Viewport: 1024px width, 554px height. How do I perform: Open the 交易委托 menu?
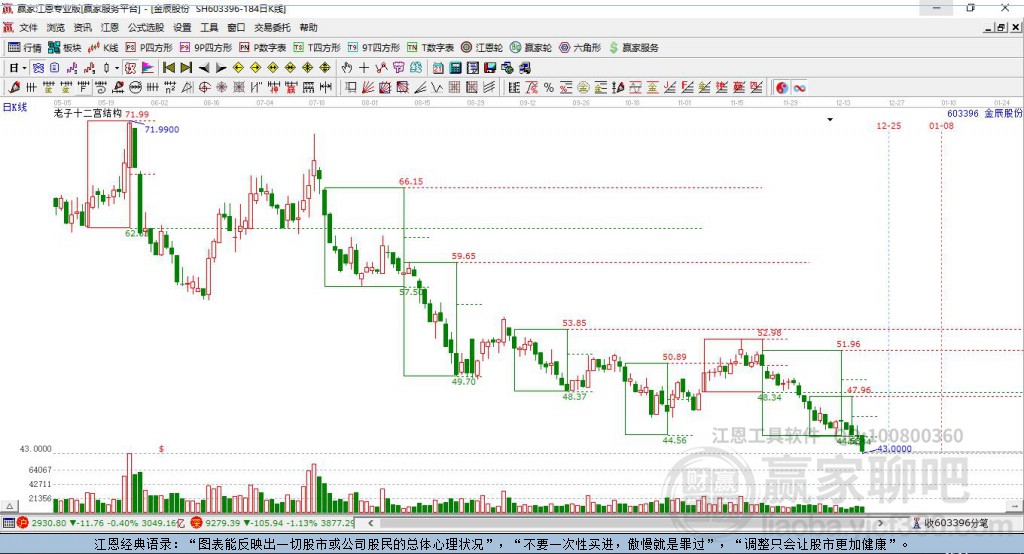tap(272, 27)
